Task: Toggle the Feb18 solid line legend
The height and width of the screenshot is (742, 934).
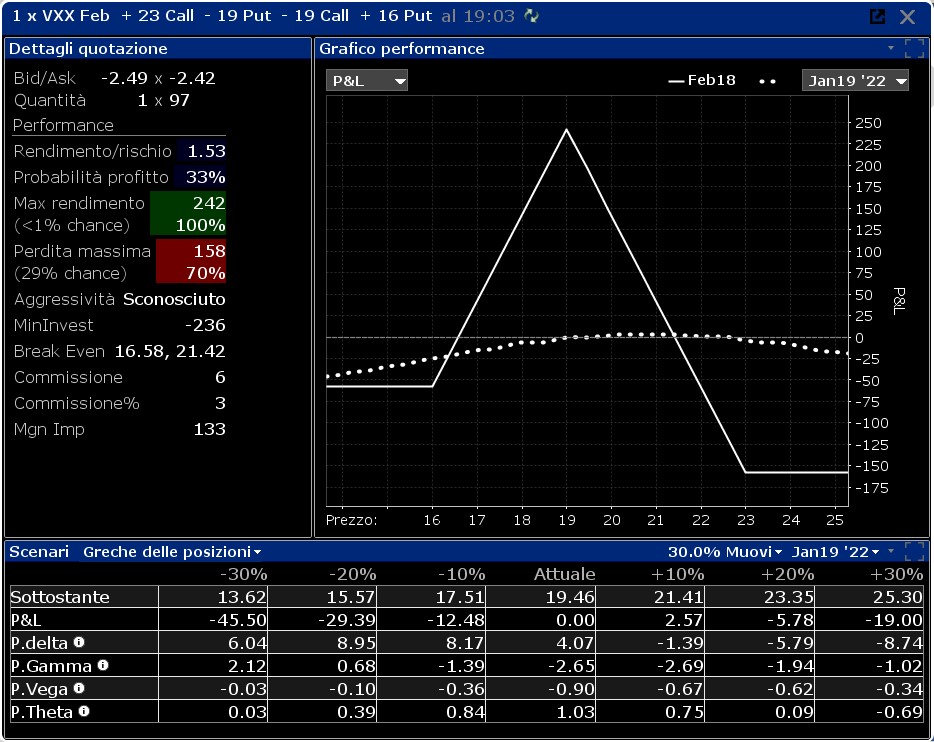Action: (x=702, y=80)
